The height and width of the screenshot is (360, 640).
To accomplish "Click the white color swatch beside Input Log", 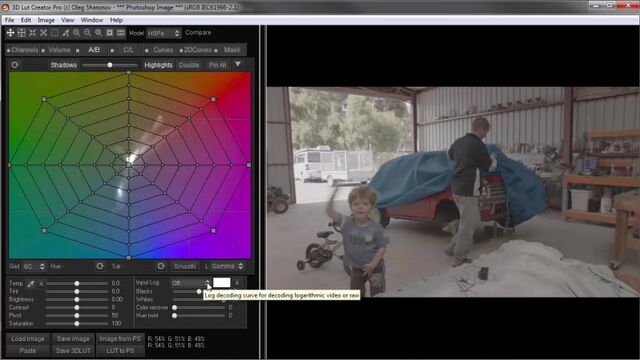I will (x=222, y=282).
